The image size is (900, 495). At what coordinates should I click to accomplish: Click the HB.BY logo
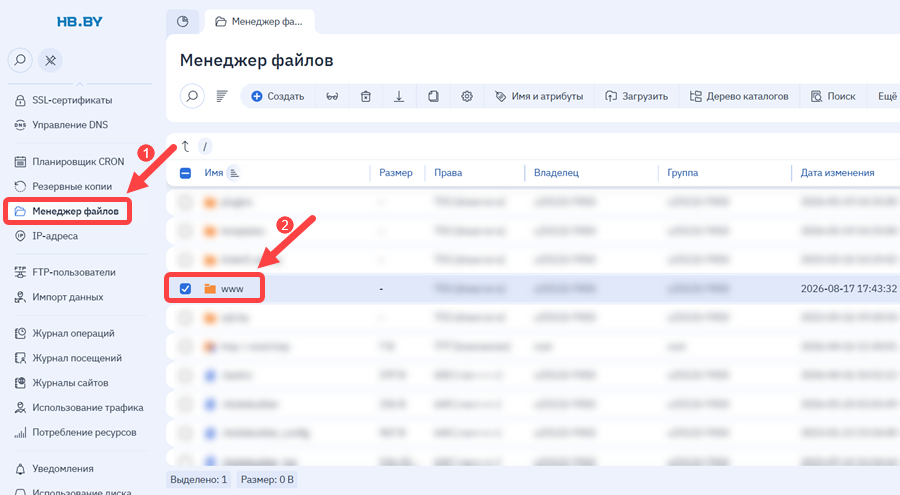pos(80,22)
